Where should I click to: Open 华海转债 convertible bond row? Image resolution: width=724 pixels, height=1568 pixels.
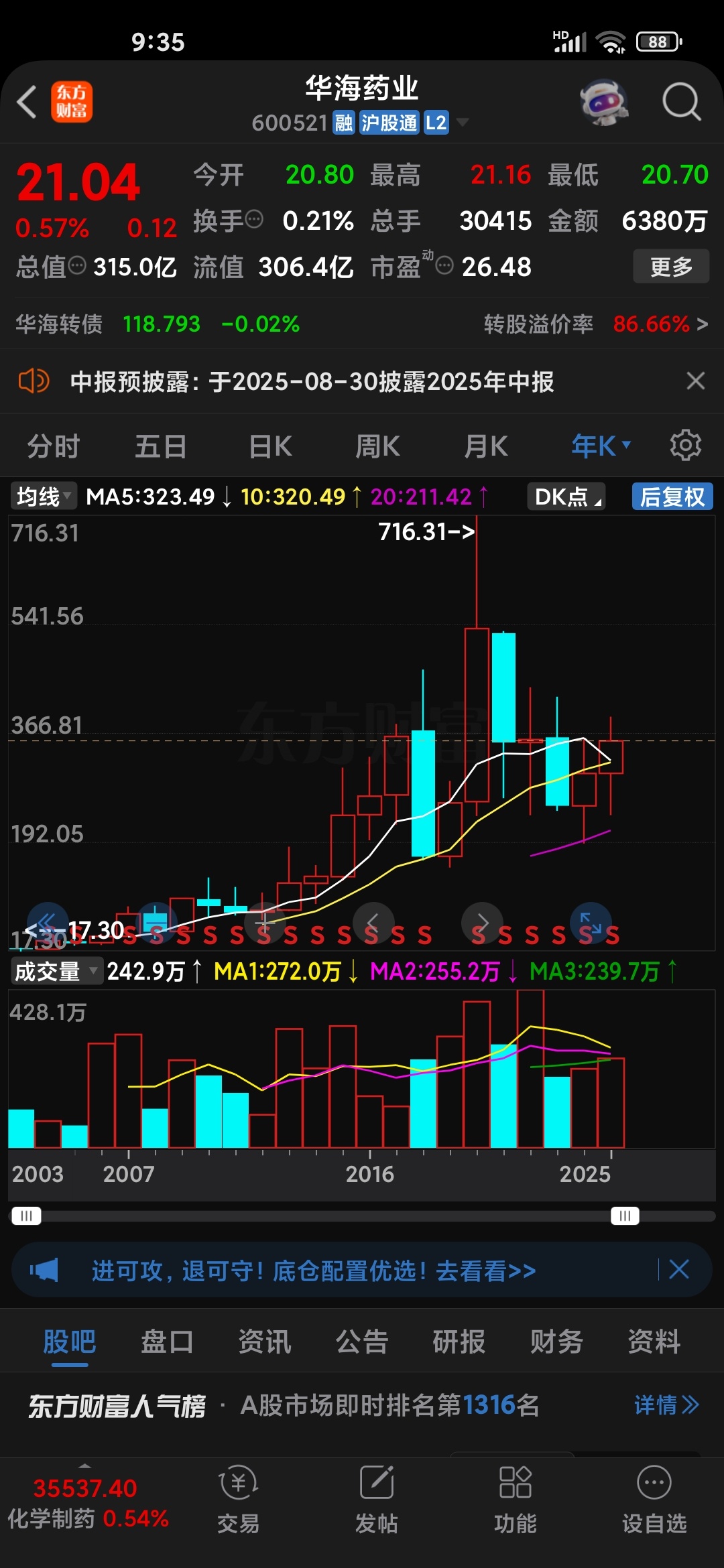(158, 324)
